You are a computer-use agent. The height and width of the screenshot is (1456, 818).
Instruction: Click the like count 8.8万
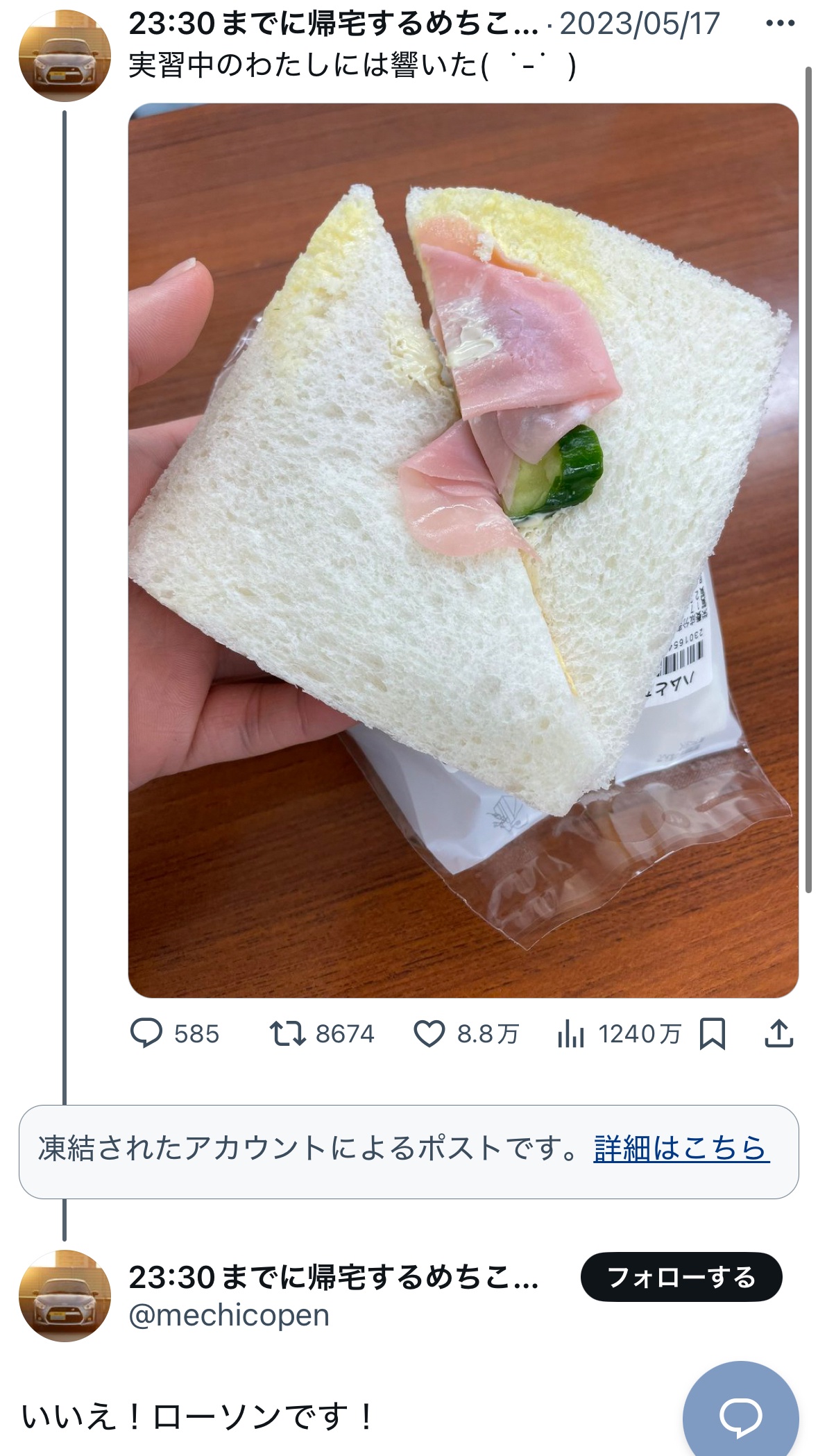[488, 1034]
